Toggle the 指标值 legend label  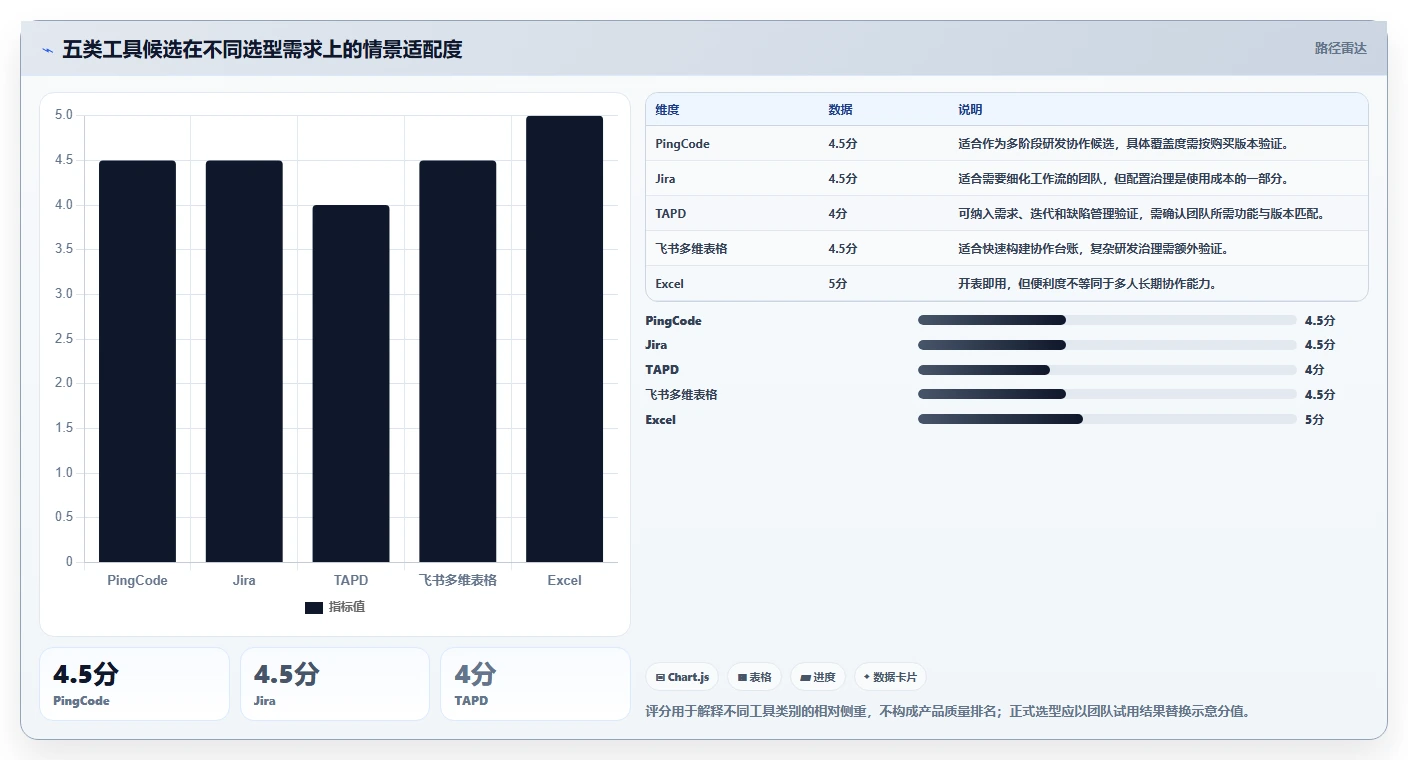[x=347, y=608]
